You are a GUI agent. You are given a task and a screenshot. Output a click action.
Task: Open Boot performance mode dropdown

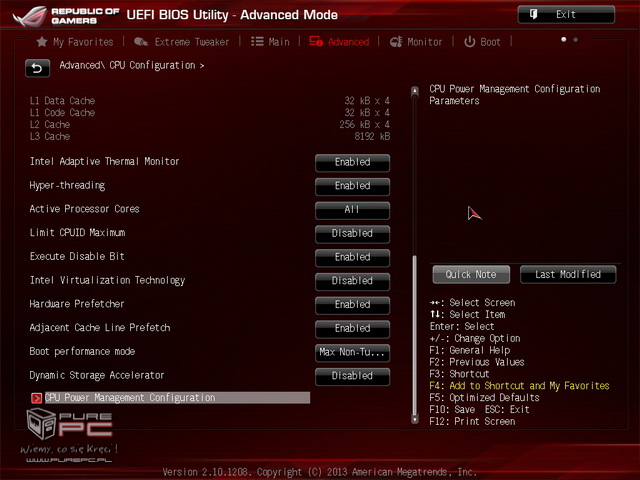(352, 352)
